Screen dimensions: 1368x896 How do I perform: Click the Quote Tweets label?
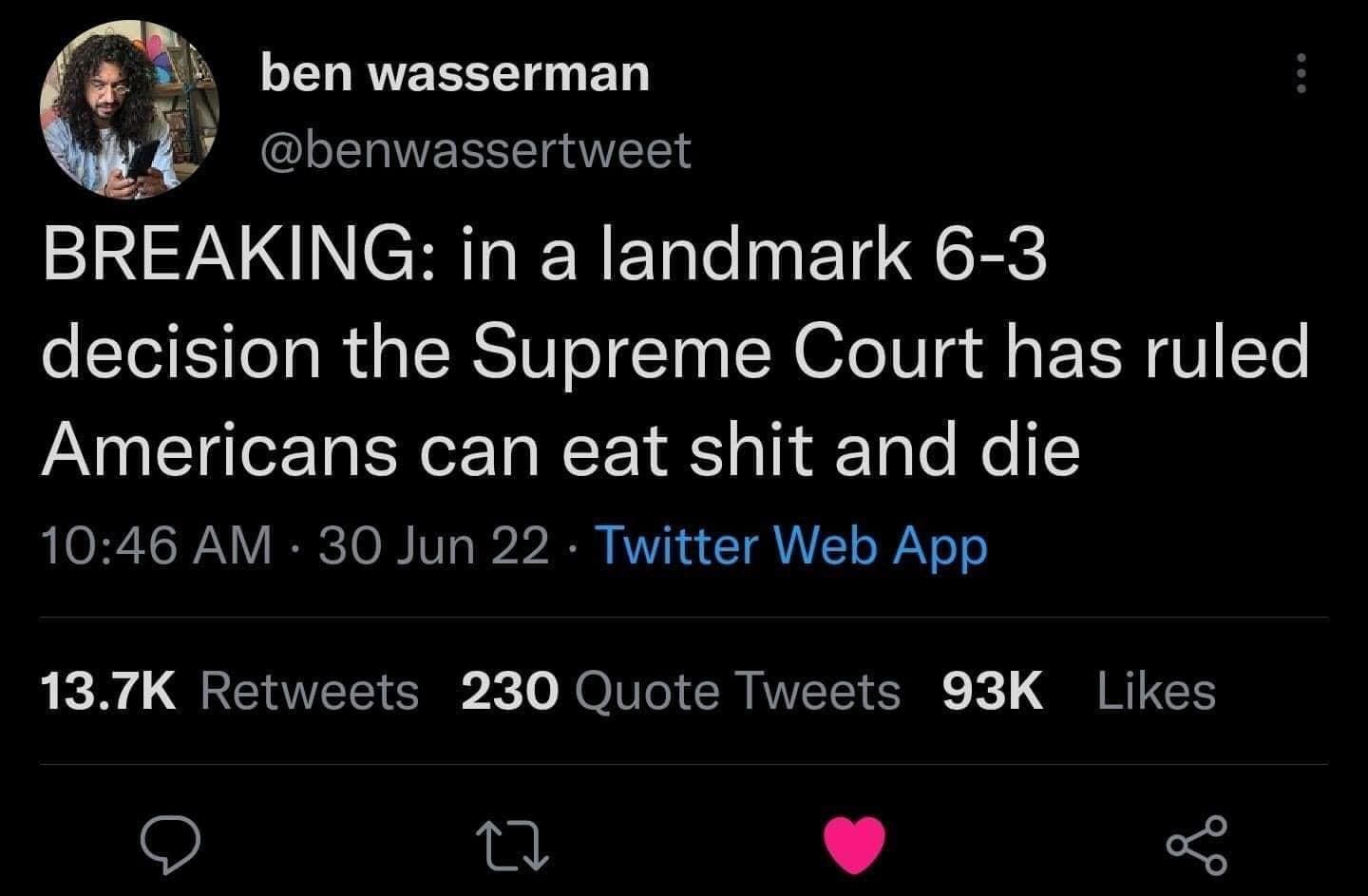736,691
